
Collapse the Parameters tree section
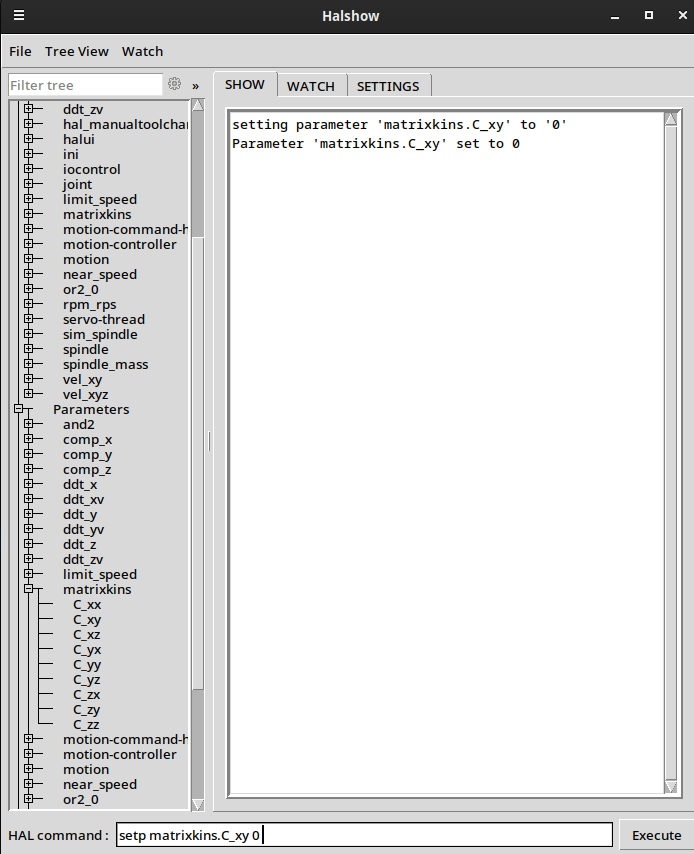(19, 410)
